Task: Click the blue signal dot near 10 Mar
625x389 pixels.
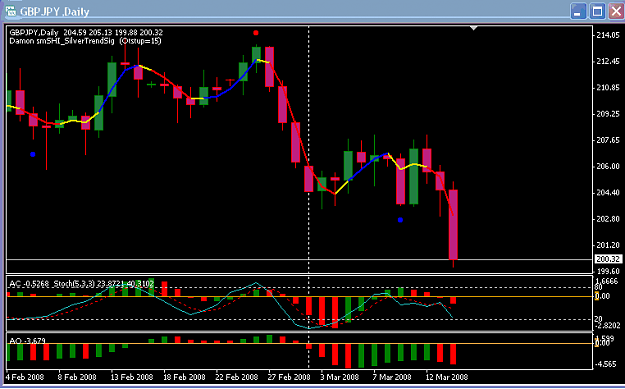Action: (x=400, y=220)
